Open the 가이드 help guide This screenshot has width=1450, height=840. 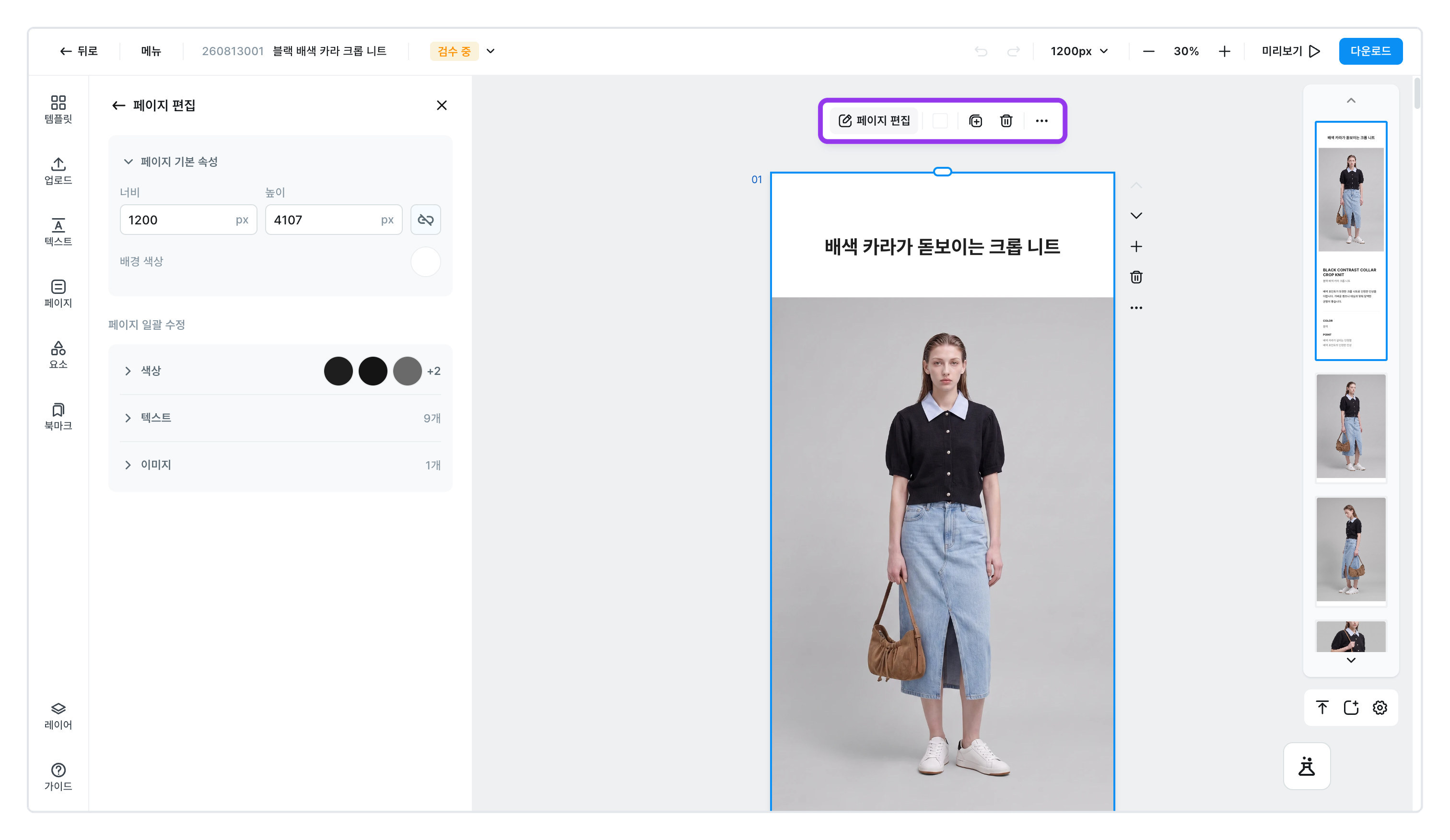click(x=58, y=777)
